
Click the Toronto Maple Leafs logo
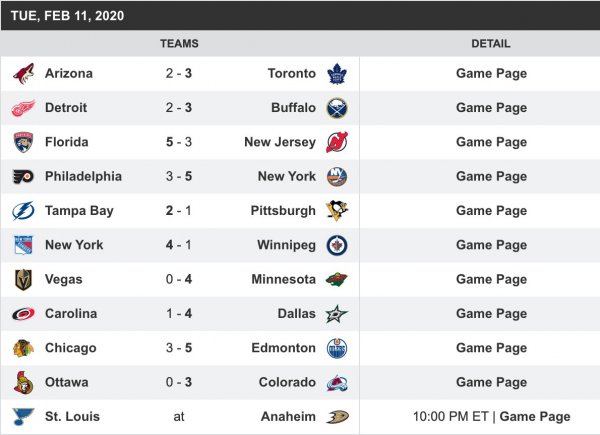(x=337, y=73)
